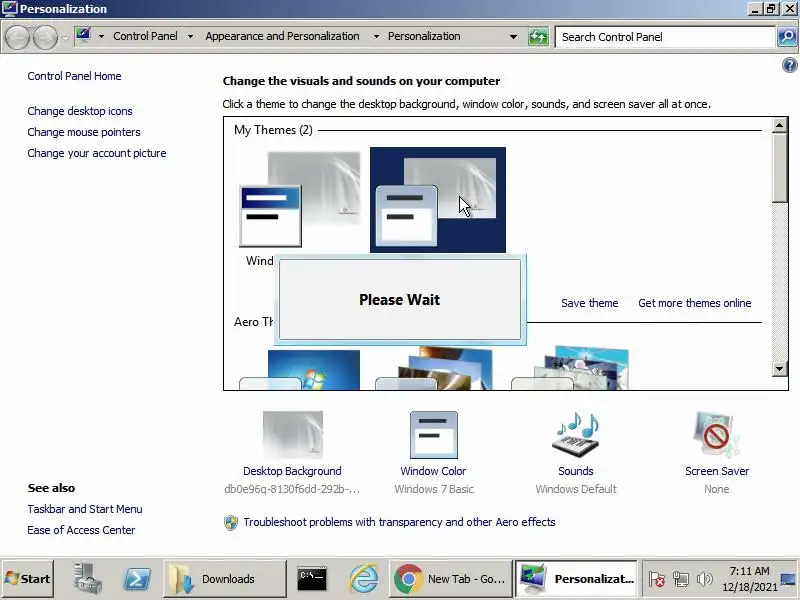This screenshot has width=800, height=600.
Task: Expand arrow after Appearance and Personalization breadcrumb
Action: pos(376,36)
